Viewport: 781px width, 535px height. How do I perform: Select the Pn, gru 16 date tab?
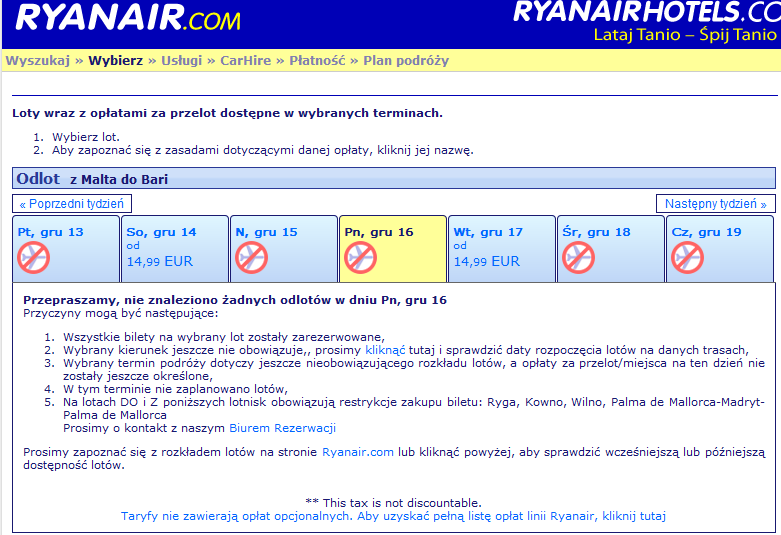(x=393, y=249)
